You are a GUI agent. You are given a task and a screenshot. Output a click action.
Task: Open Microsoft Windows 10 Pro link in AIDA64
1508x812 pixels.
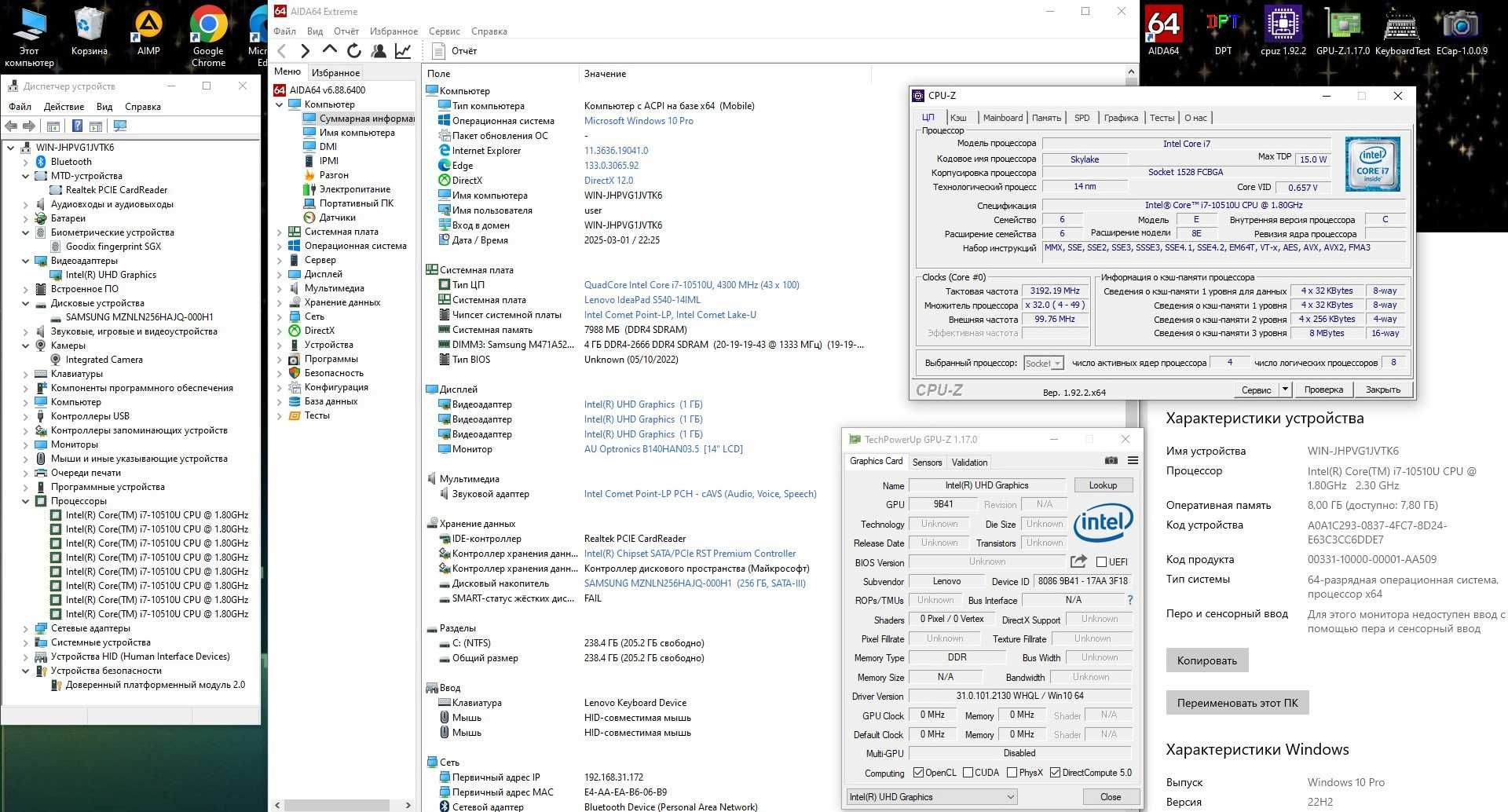tap(639, 121)
